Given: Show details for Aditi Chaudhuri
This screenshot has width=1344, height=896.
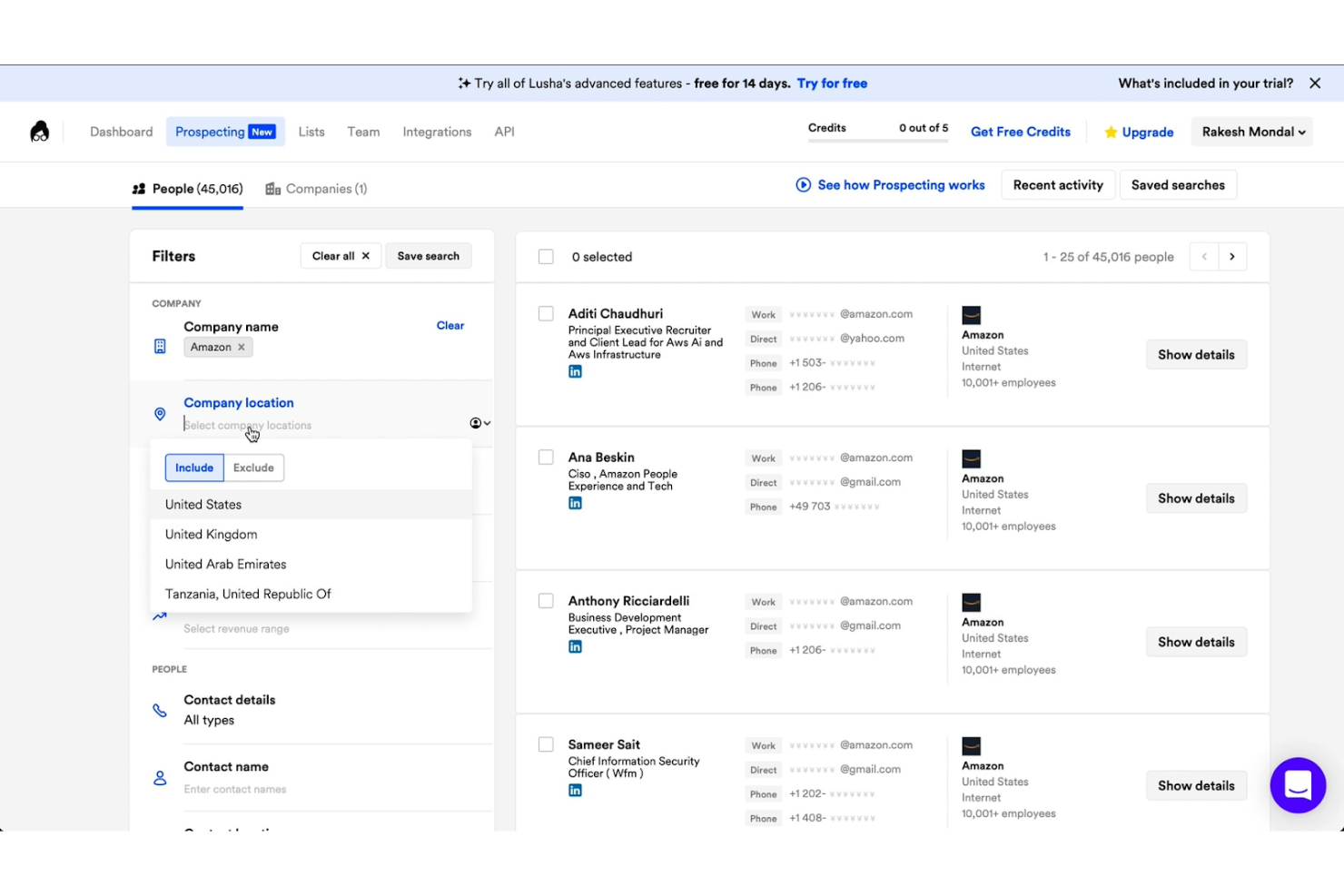Looking at the screenshot, I should [x=1196, y=355].
